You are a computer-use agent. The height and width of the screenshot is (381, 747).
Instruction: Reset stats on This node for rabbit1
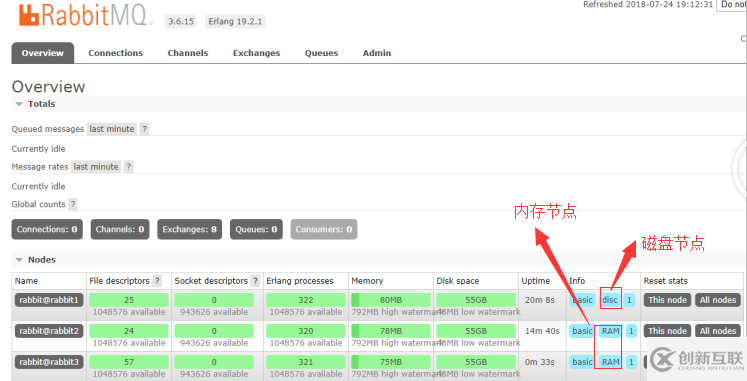pyautogui.click(x=667, y=300)
